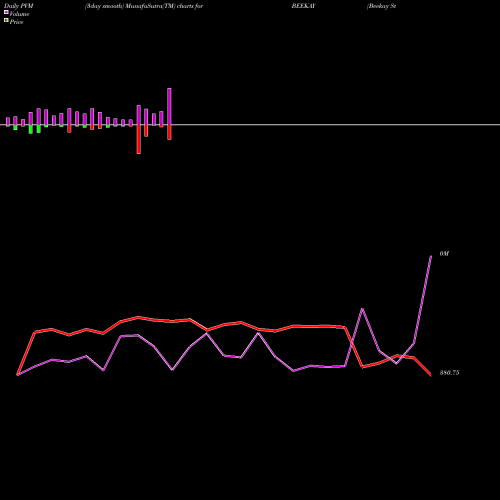Select the Volume legend label
Image resolution: width=500 pixels, height=500 pixels.
(x=19, y=14)
